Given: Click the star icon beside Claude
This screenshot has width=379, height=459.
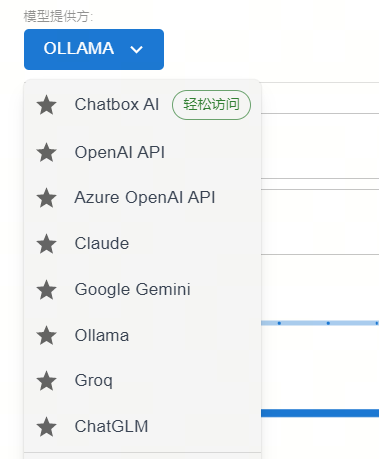Looking at the screenshot, I should click(x=46, y=244).
